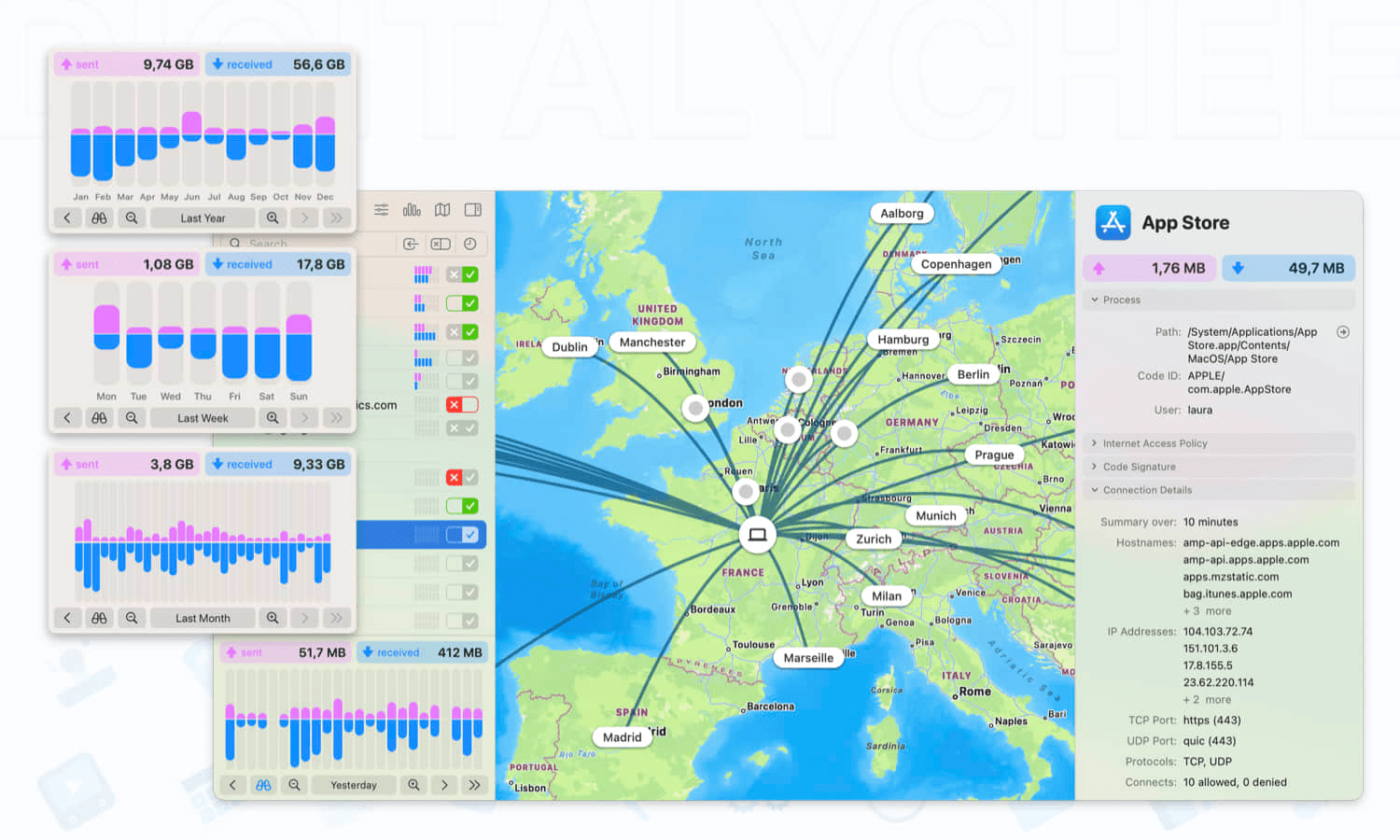Toggle allow switch on the selected blue row

pos(462,535)
